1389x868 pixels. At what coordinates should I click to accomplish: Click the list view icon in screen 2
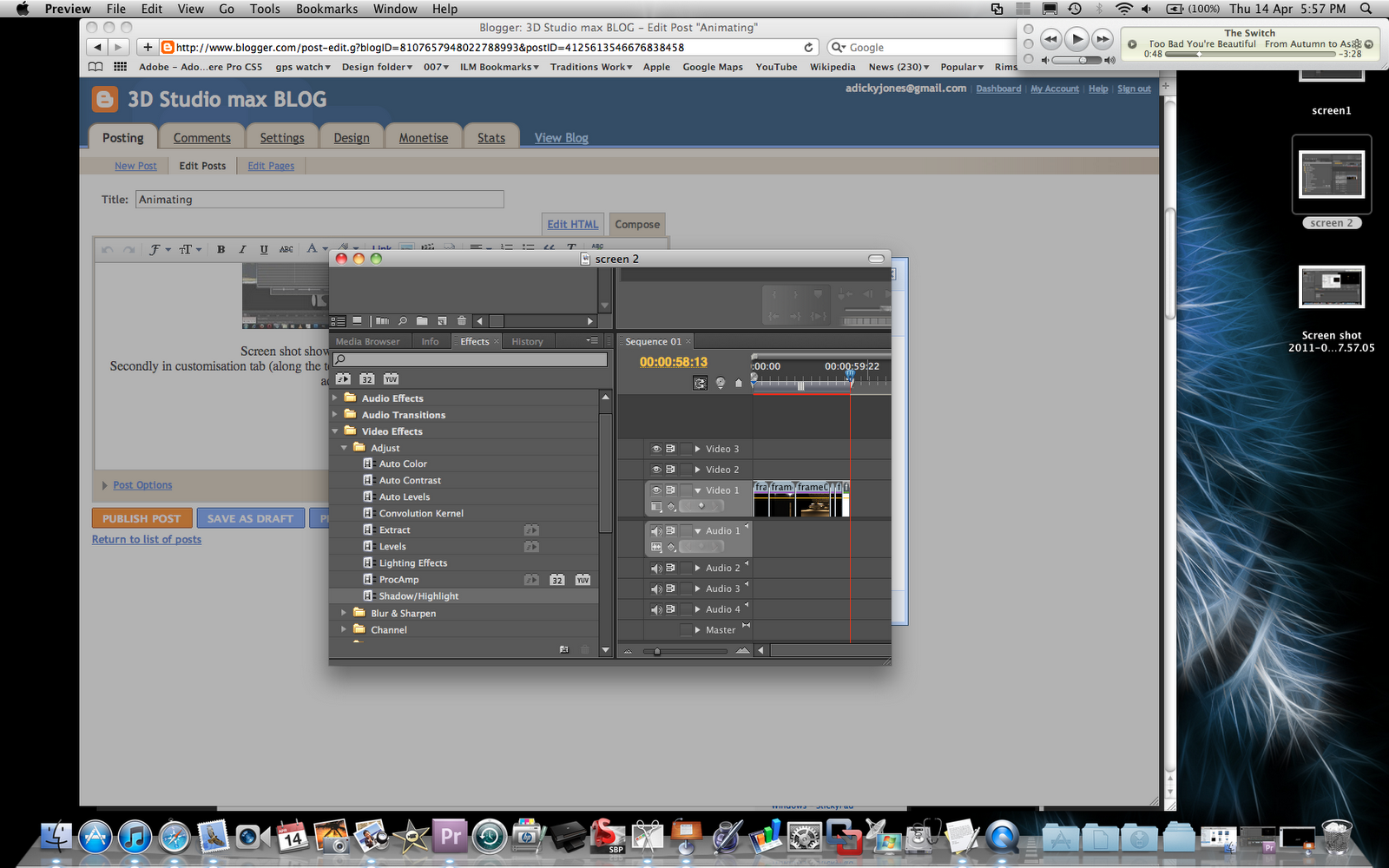point(339,321)
